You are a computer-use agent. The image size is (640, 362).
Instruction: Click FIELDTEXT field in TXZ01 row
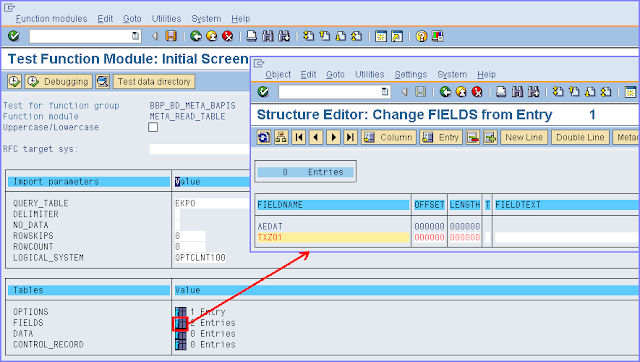[567, 238]
